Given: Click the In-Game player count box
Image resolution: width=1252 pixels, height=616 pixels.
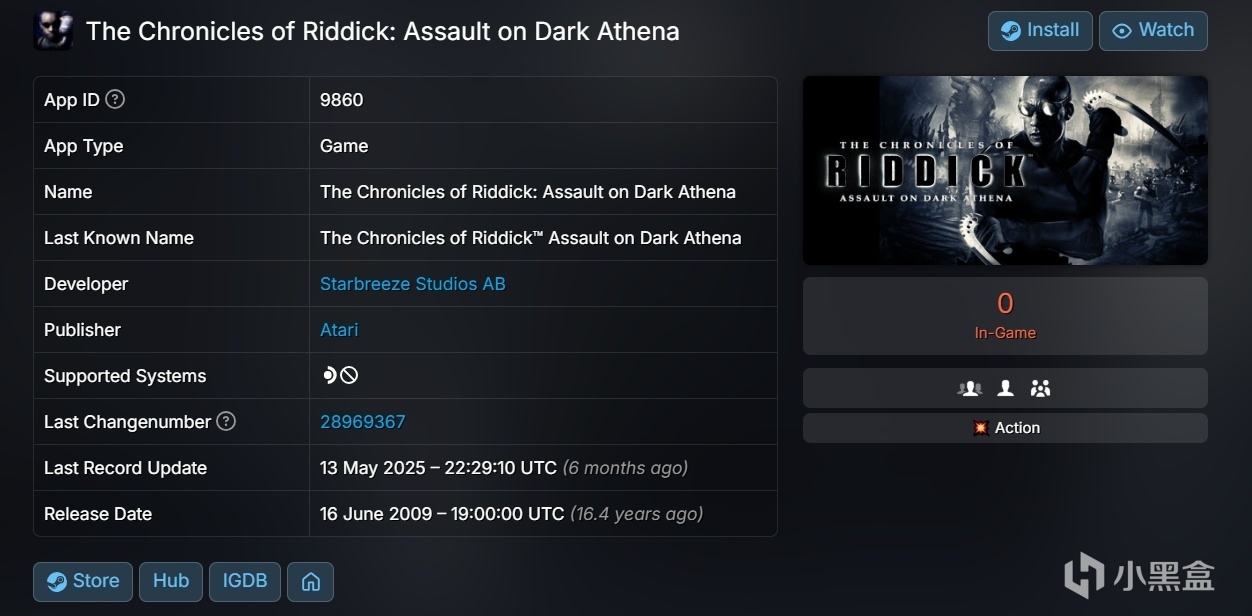Looking at the screenshot, I should click(1005, 315).
